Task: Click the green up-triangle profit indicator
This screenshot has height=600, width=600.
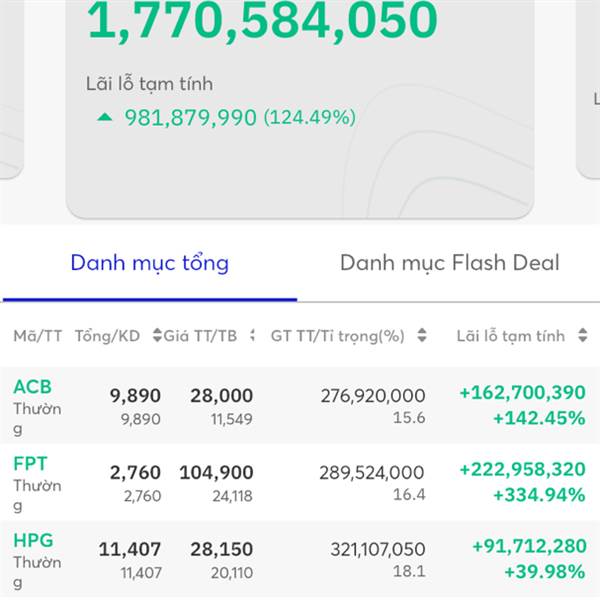Action: pyautogui.click(x=104, y=117)
